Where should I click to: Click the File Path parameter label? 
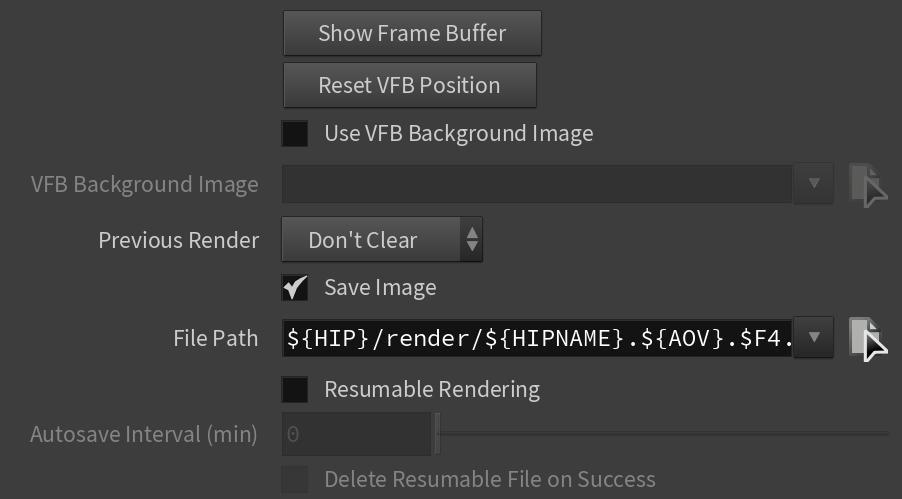(216, 338)
